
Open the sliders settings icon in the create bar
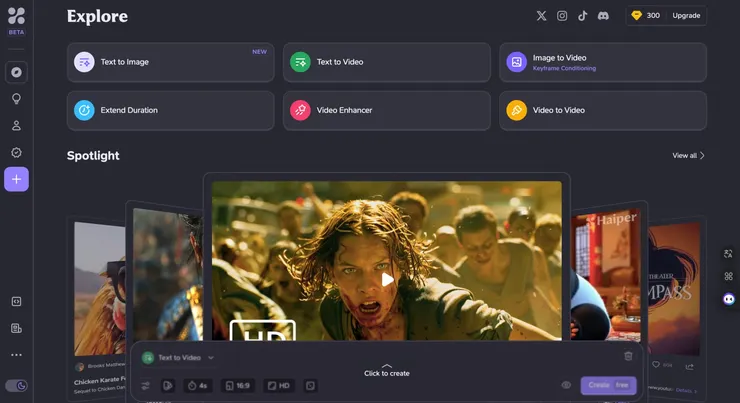click(145, 386)
